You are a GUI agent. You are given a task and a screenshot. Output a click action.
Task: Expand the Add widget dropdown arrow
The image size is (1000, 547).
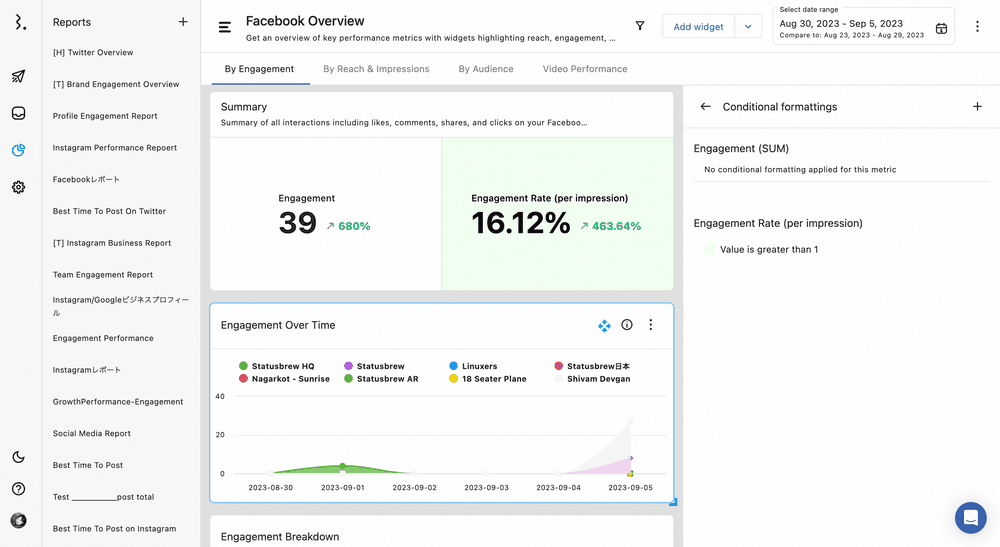tap(748, 27)
